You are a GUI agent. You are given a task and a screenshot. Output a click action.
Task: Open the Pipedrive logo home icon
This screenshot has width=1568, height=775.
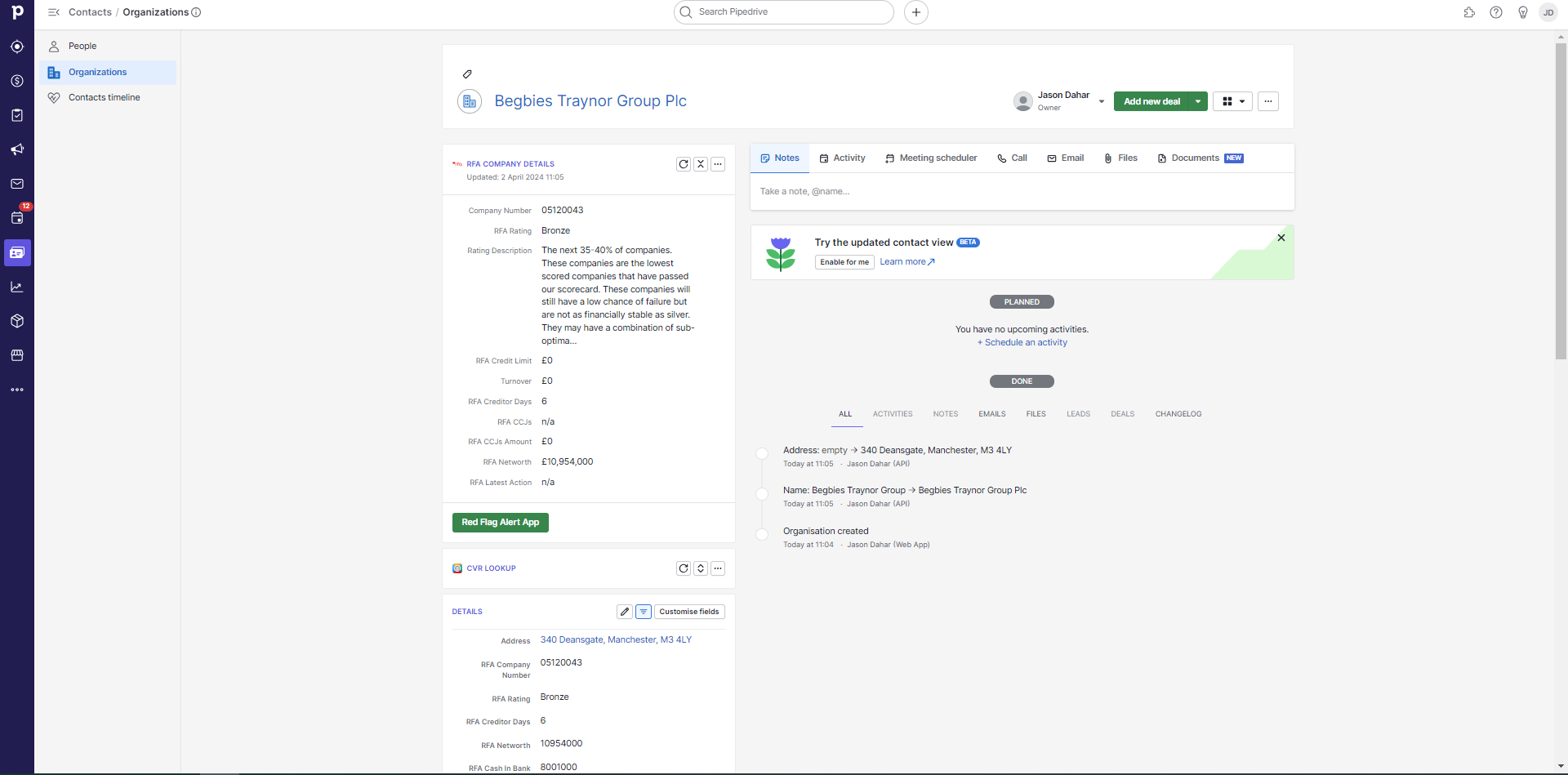(17, 12)
